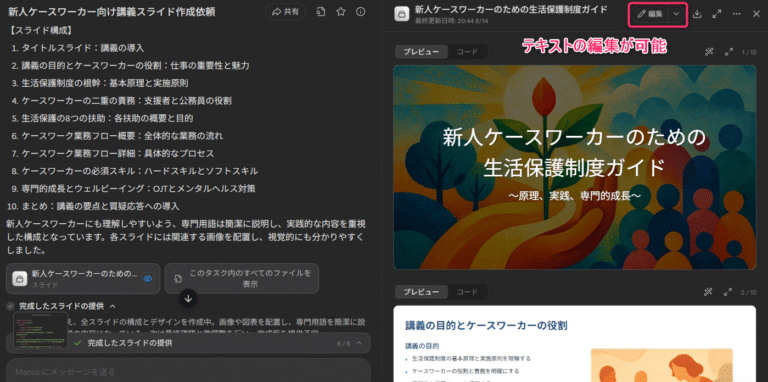Click list item 6 ケースワーク業務フロー概要
The height and width of the screenshot is (382, 768).
pos(122,136)
